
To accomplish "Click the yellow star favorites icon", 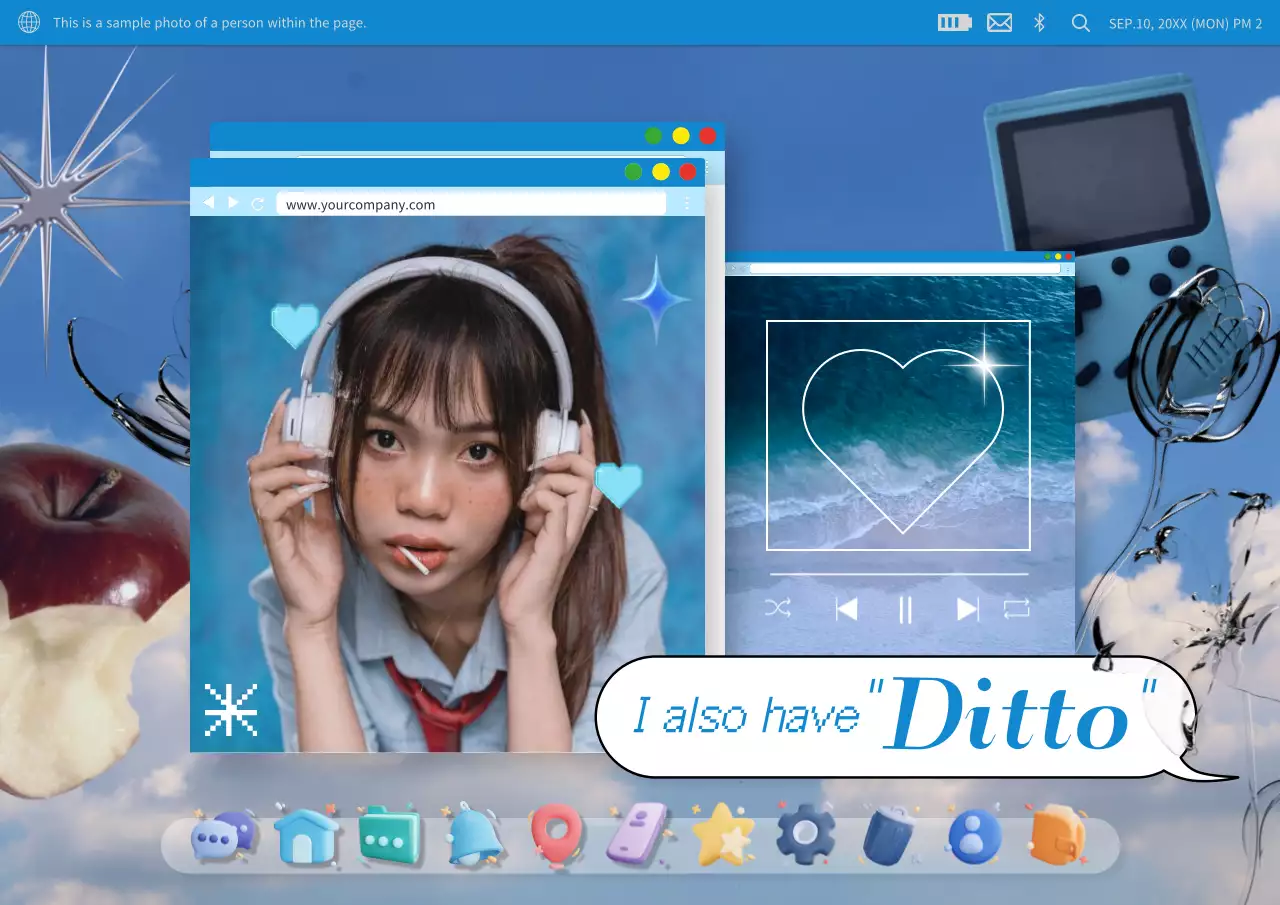I will pyautogui.click(x=722, y=835).
